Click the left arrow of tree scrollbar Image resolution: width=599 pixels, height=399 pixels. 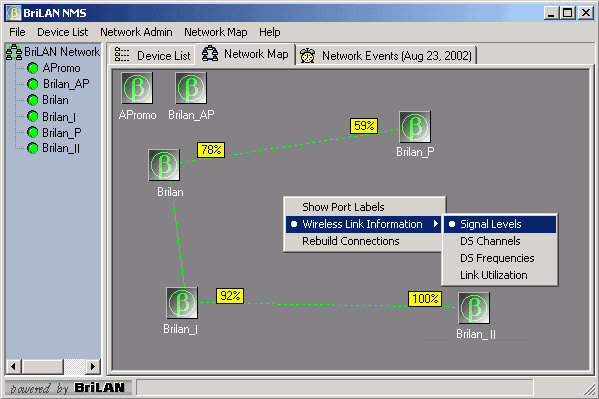click(13, 367)
